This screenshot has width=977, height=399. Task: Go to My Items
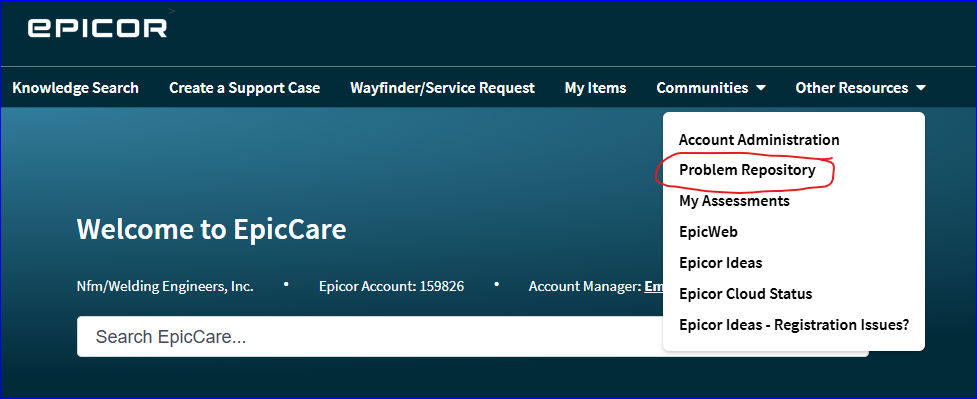(595, 88)
